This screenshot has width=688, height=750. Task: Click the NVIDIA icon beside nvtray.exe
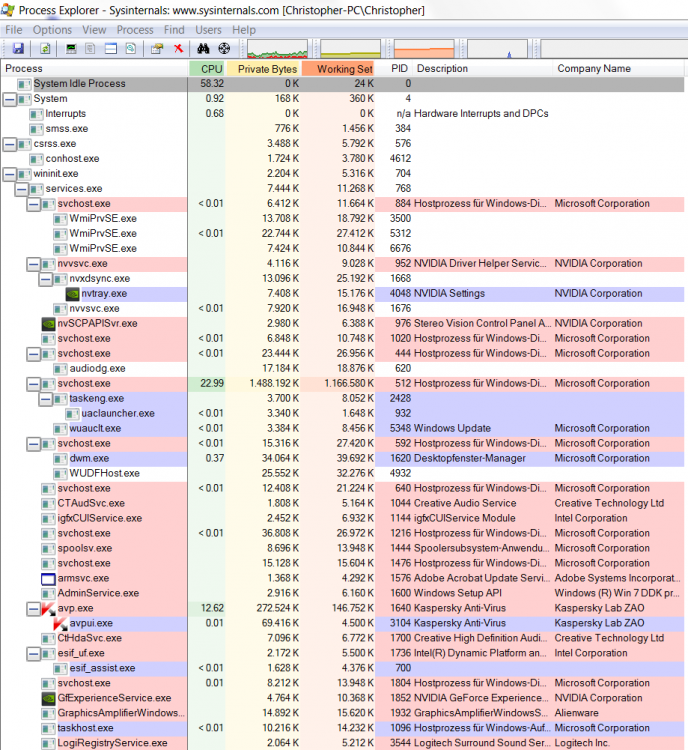point(72,294)
